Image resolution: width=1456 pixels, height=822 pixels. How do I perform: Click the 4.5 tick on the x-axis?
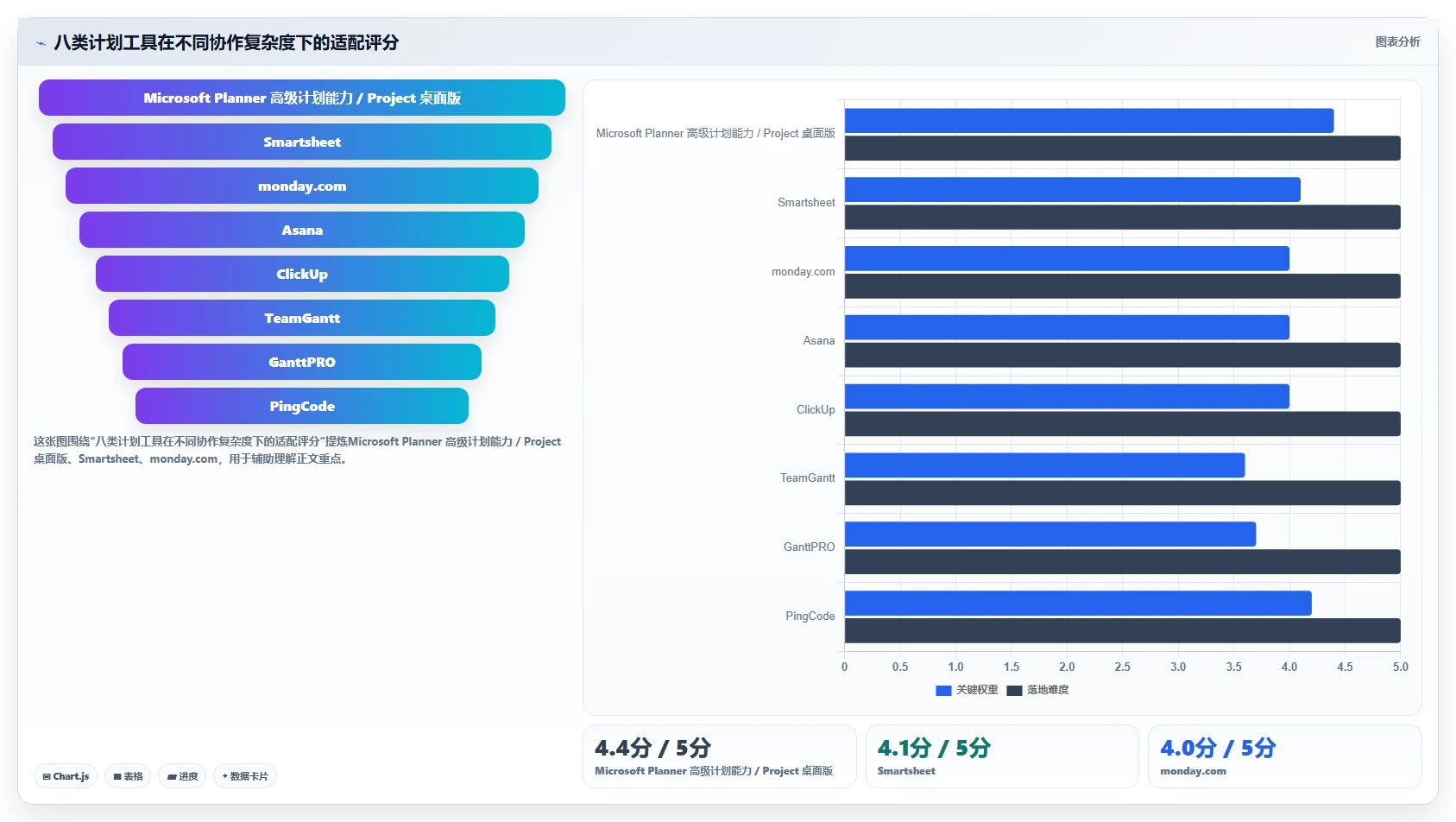tap(1345, 667)
